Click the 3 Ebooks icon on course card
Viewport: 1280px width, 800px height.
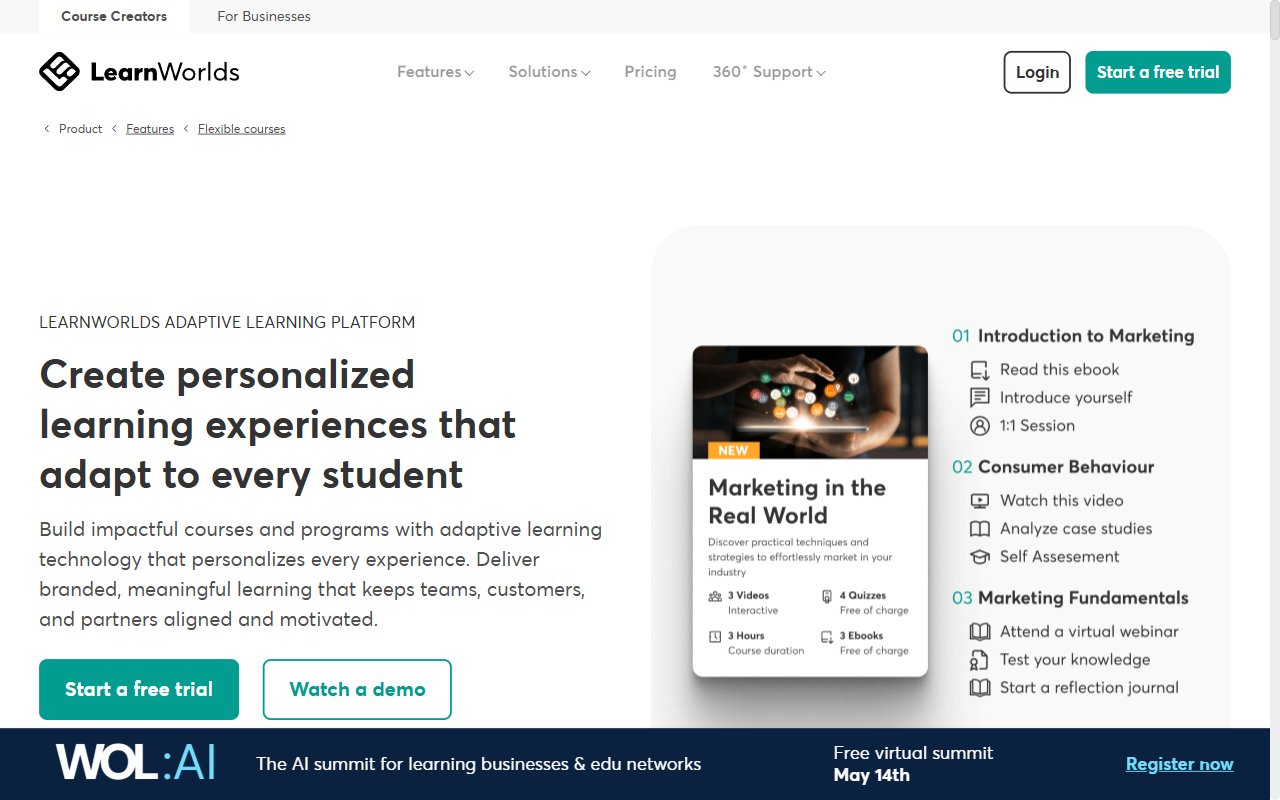click(827, 636)
